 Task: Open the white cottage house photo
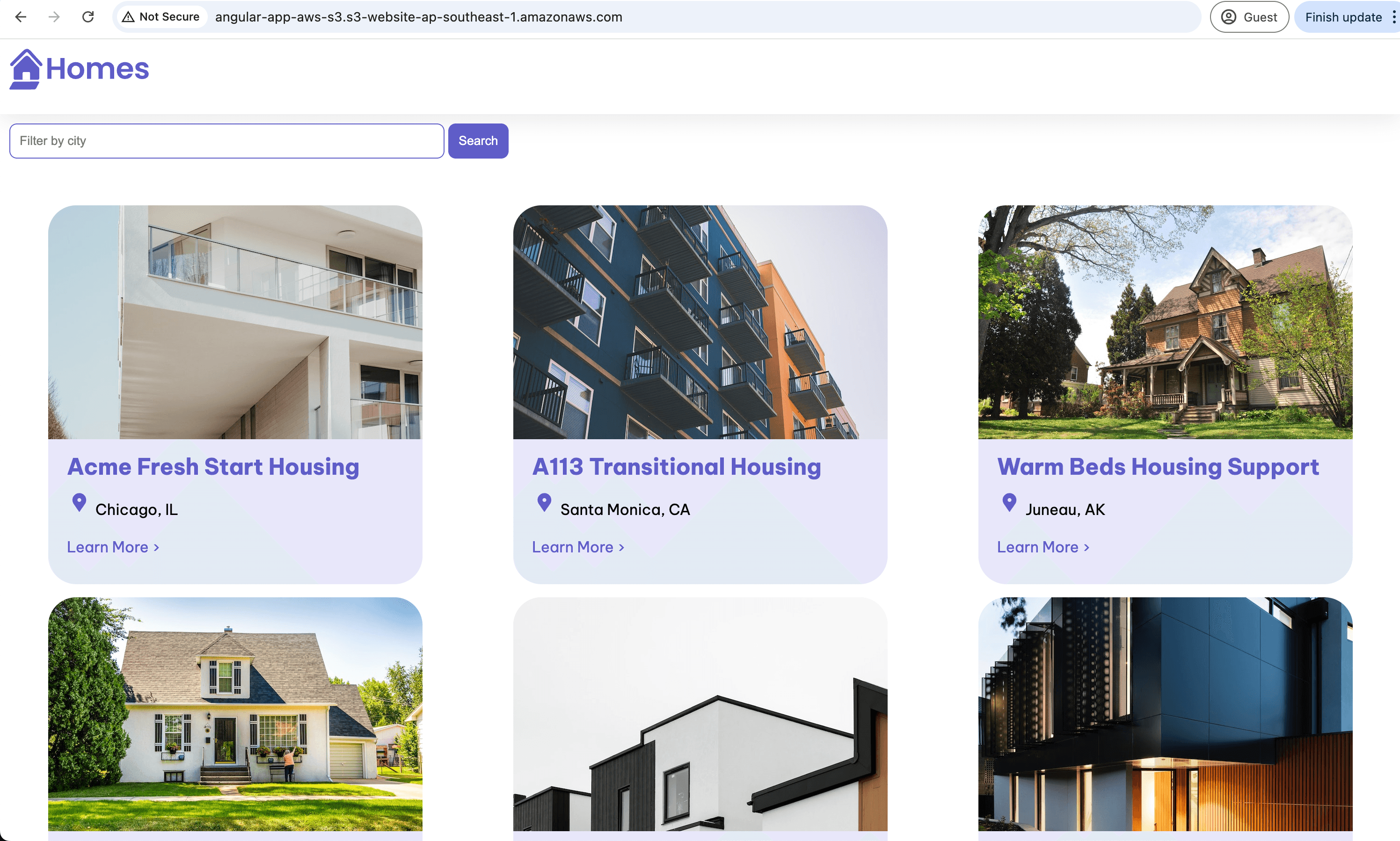click(235, 714)
